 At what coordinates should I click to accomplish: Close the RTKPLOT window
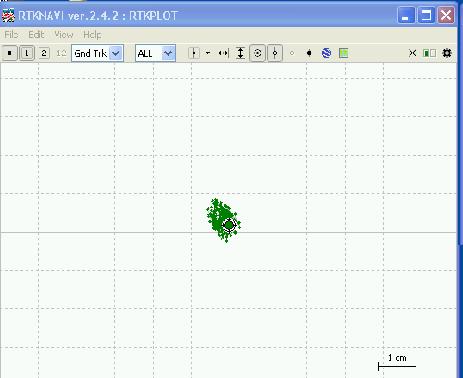click(446, 15)
